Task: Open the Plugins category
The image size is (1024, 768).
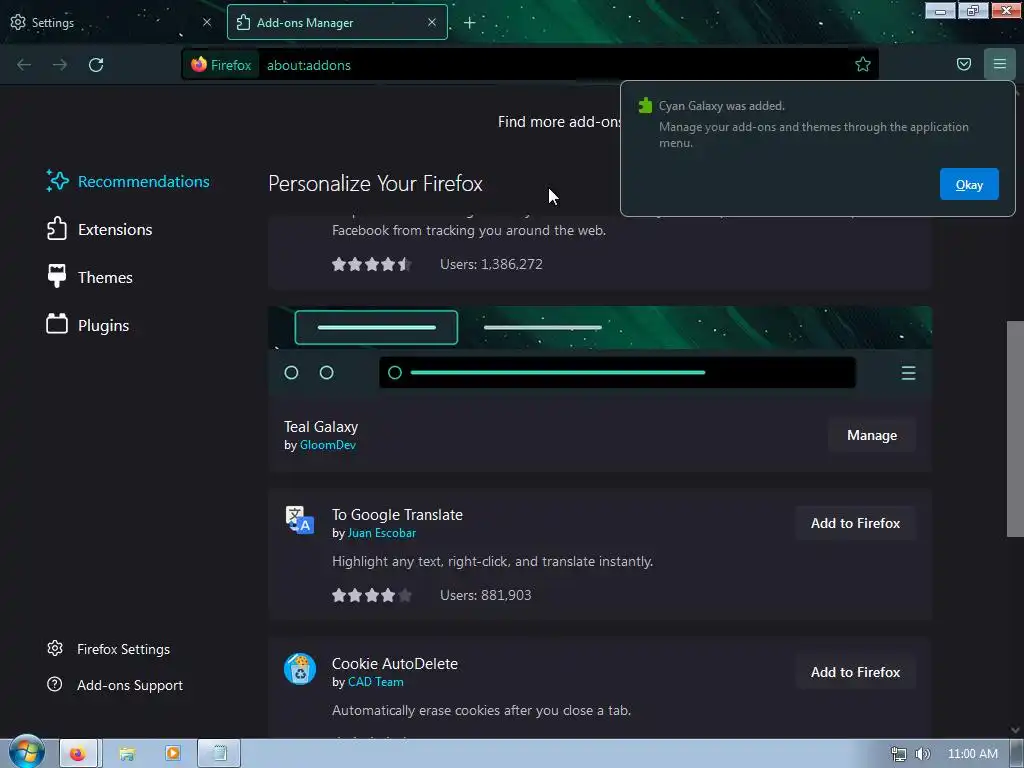Action: point(88,325)
